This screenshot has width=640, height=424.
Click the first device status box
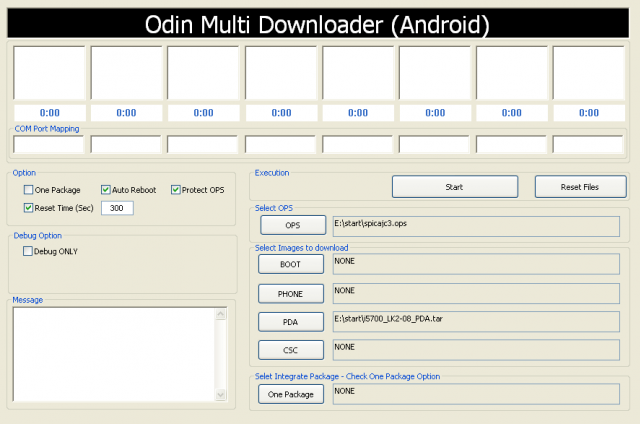(x=49, y=73)
